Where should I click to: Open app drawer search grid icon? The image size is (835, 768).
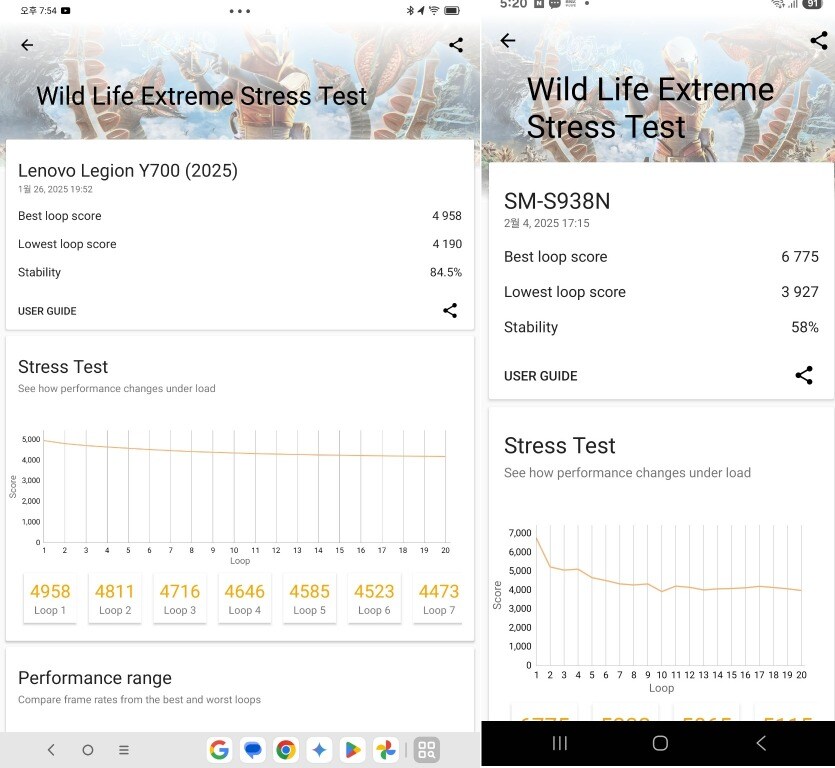(x=427, y=750)
